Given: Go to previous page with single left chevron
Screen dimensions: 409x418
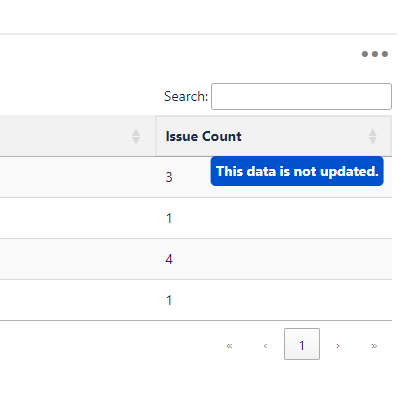Looking at the screenshot, I should (265, 346).
